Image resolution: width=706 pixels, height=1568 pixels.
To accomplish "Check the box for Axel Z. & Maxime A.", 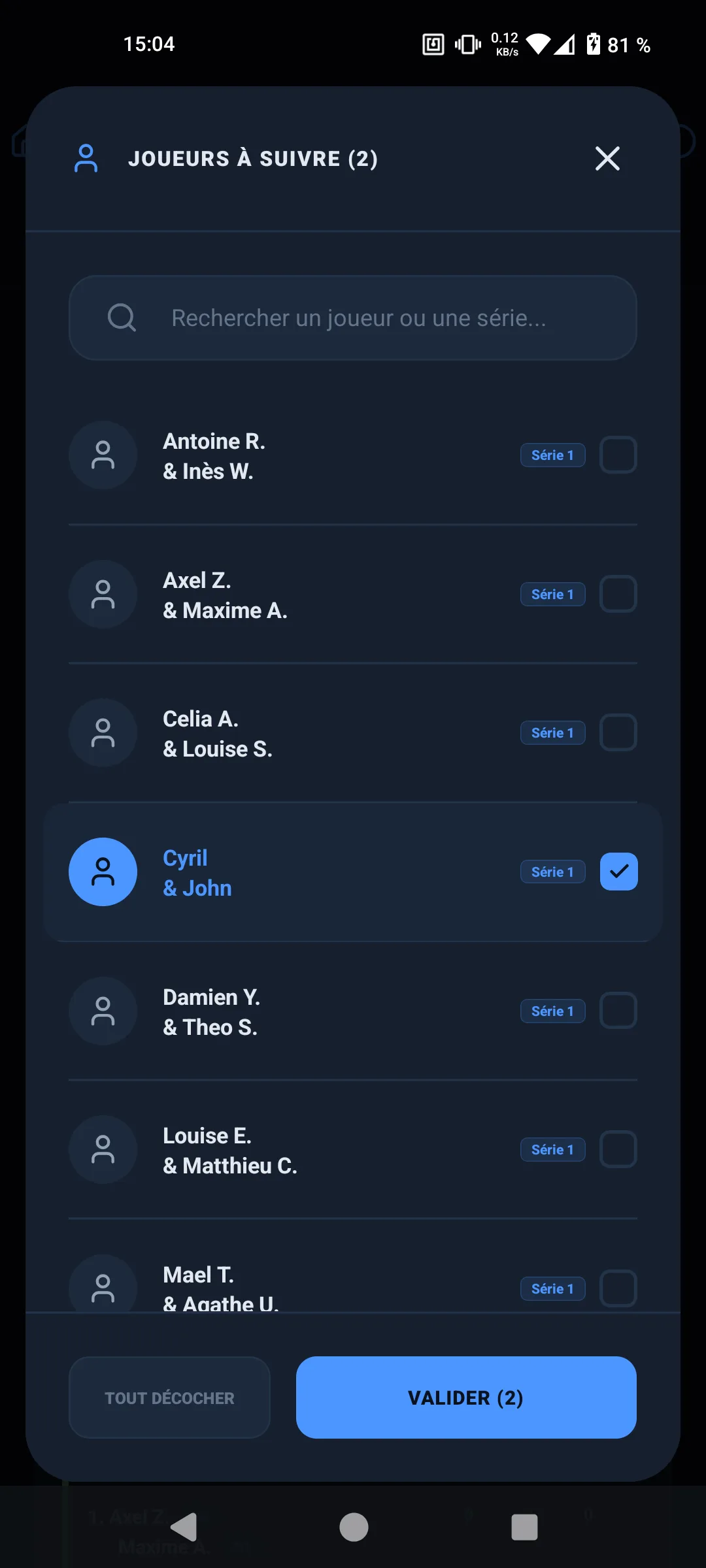I will pyautogui.click(x=618, y=594).
